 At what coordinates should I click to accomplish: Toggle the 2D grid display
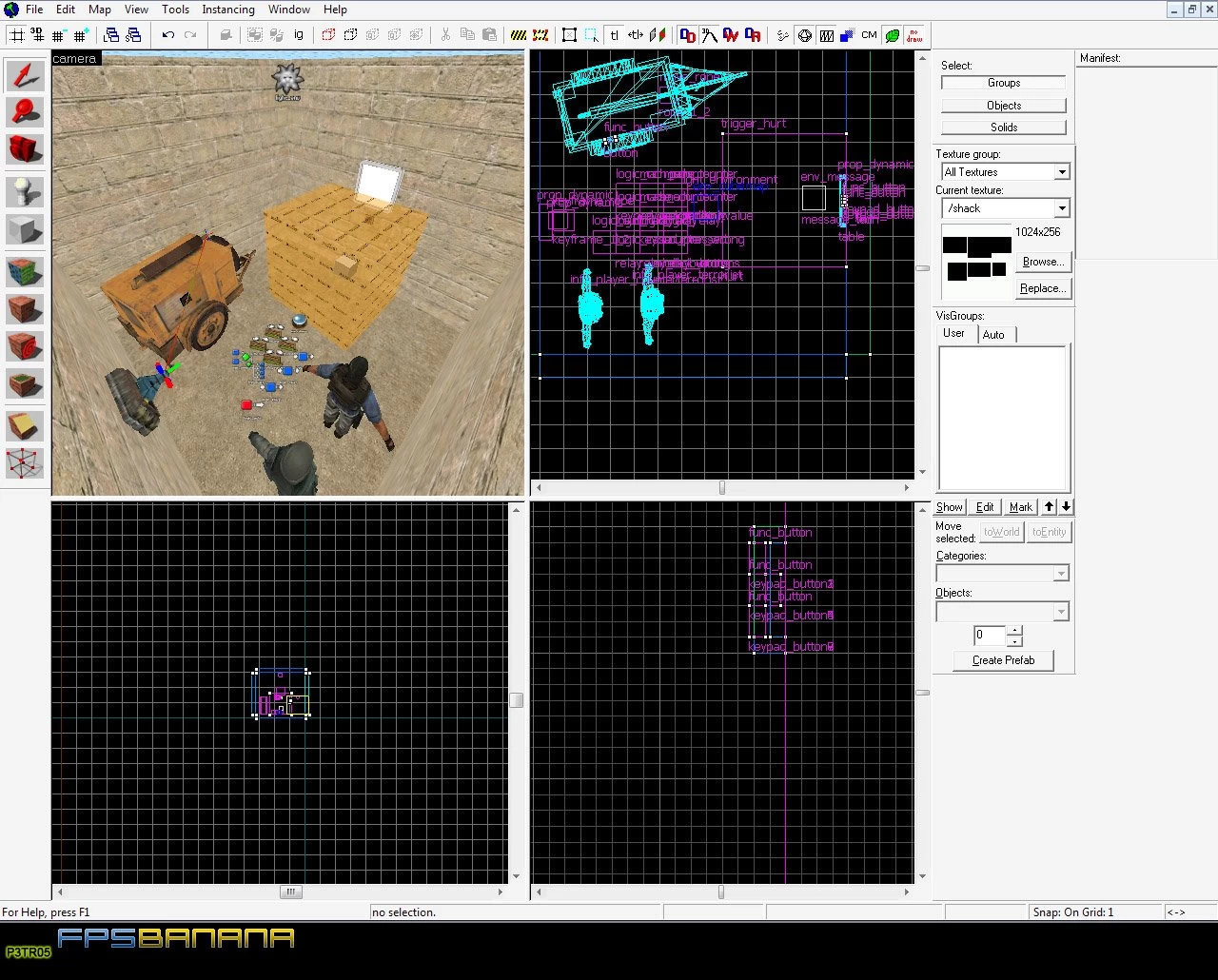(17, 35)
